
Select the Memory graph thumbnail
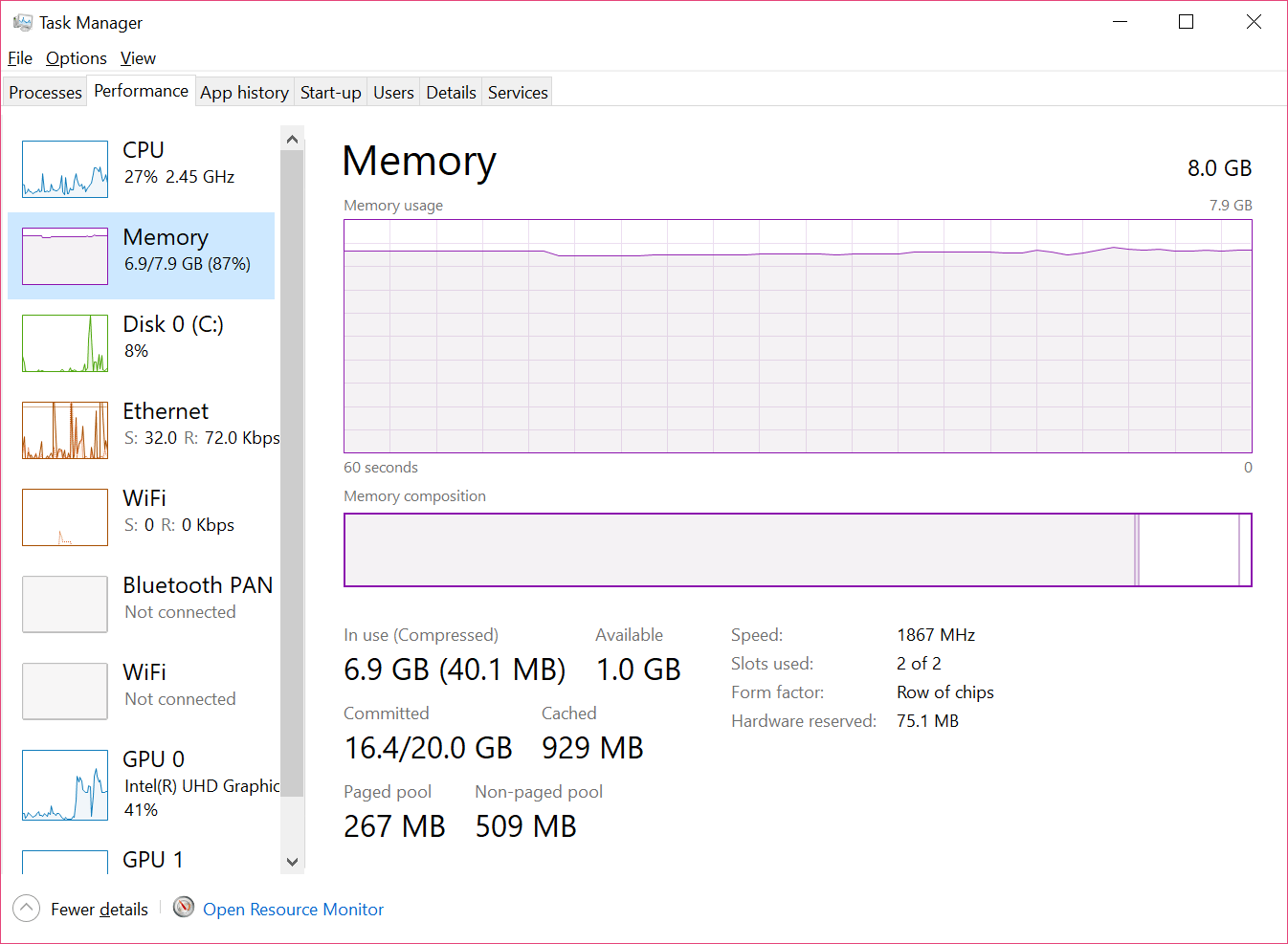click(64, 255)
